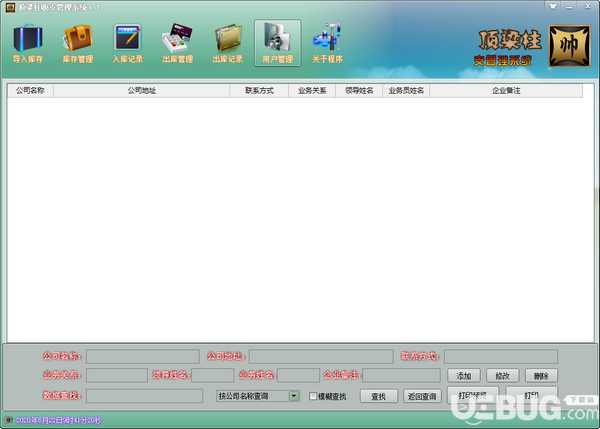
Task: Click the red status indicator icon
Action: [x=8, y=420]
